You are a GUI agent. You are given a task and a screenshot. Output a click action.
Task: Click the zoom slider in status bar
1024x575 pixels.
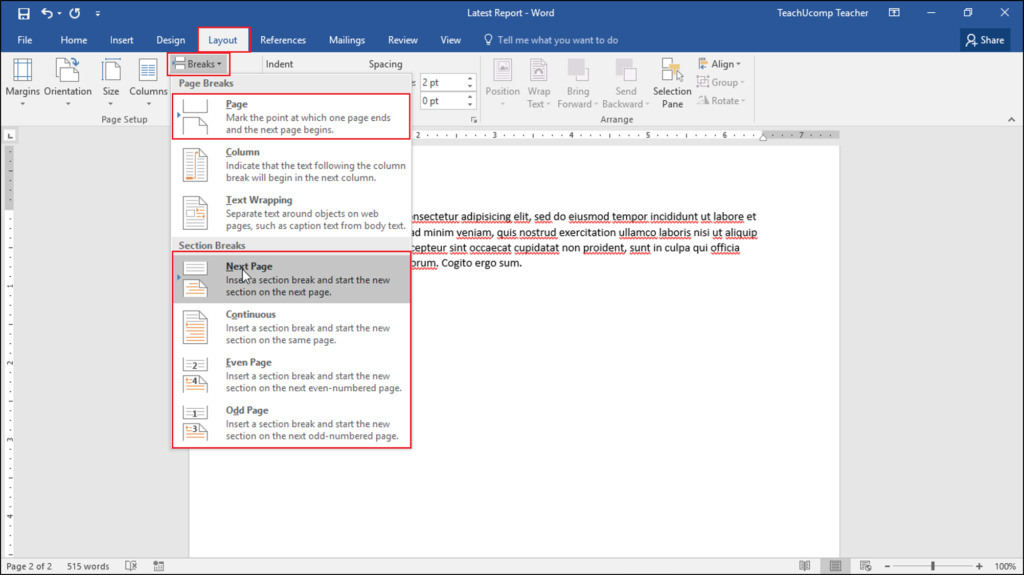[932, 566]
